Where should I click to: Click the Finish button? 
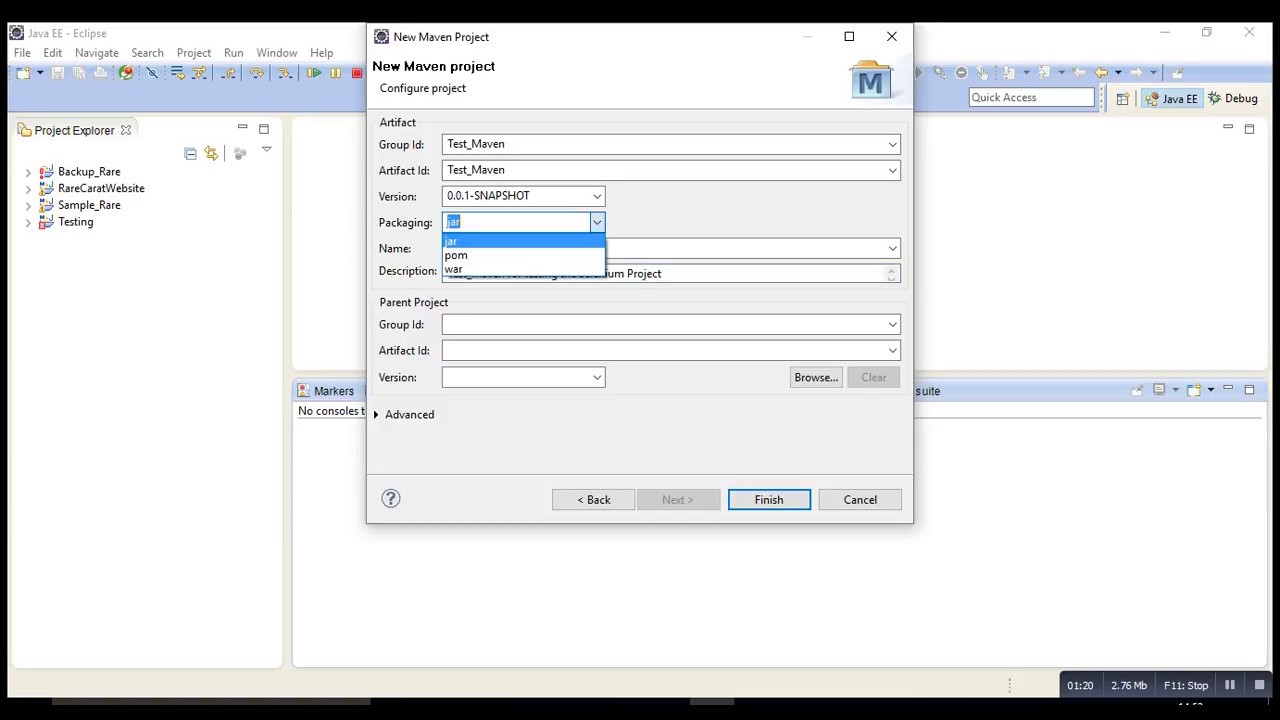pos(769,499)
